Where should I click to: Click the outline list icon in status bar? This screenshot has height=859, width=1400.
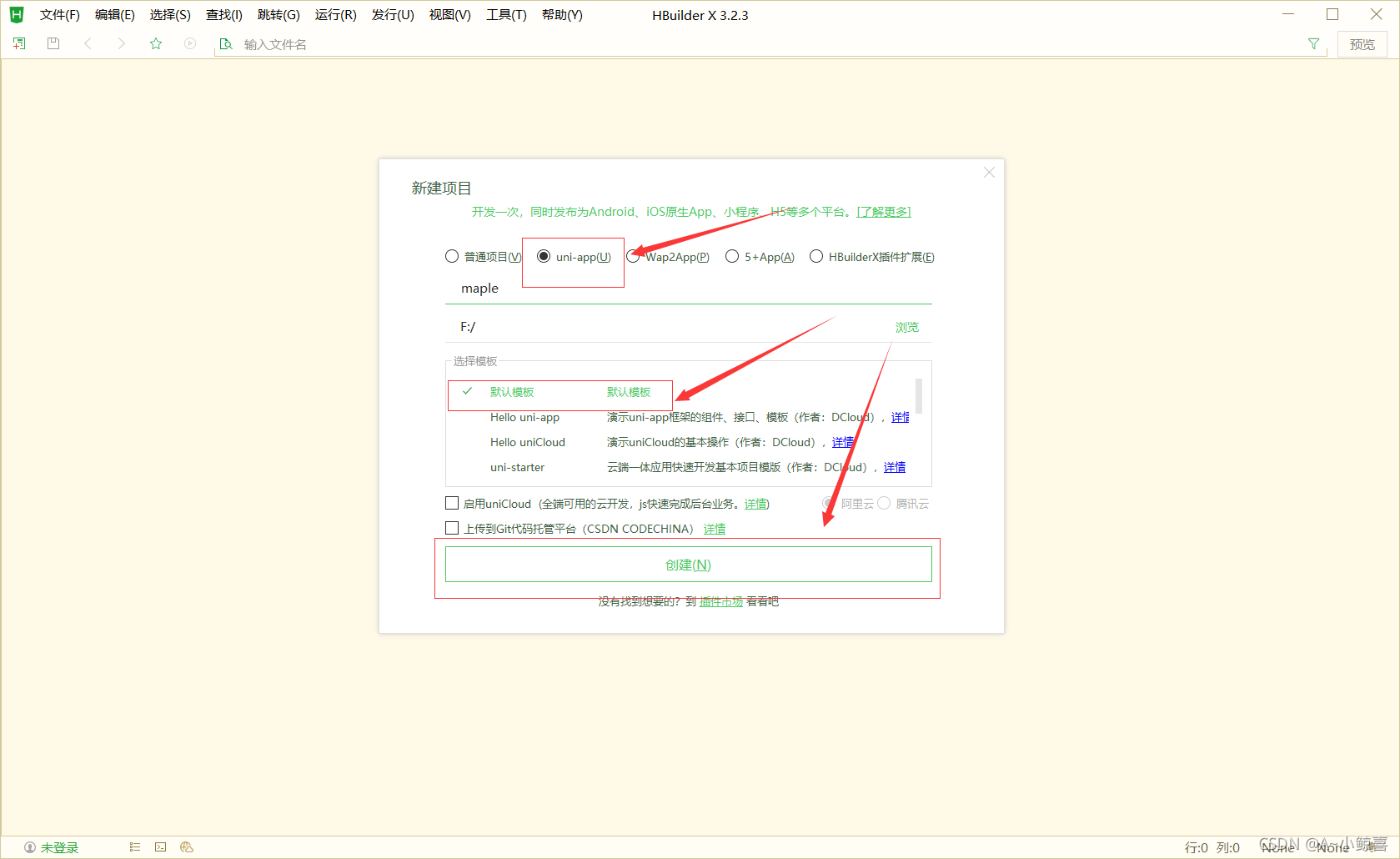134,847
